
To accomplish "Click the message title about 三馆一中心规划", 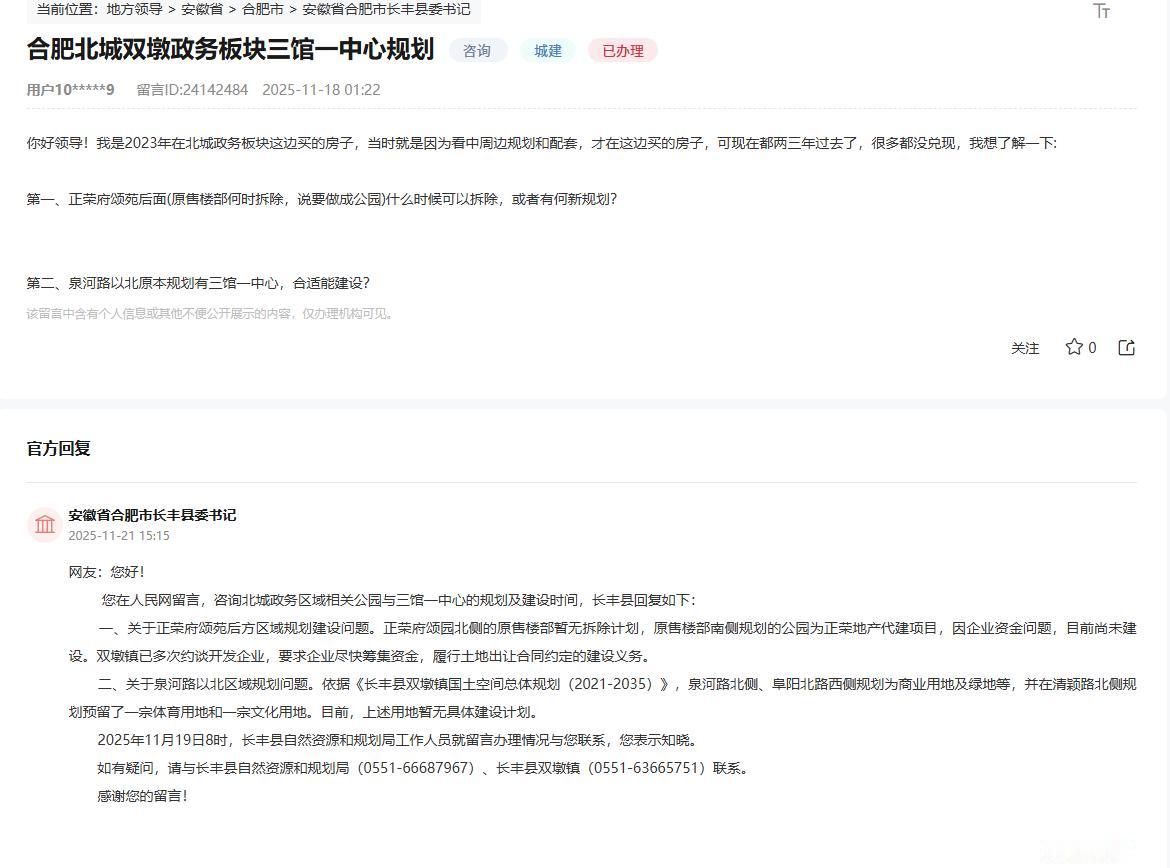I will pos(230,49).
